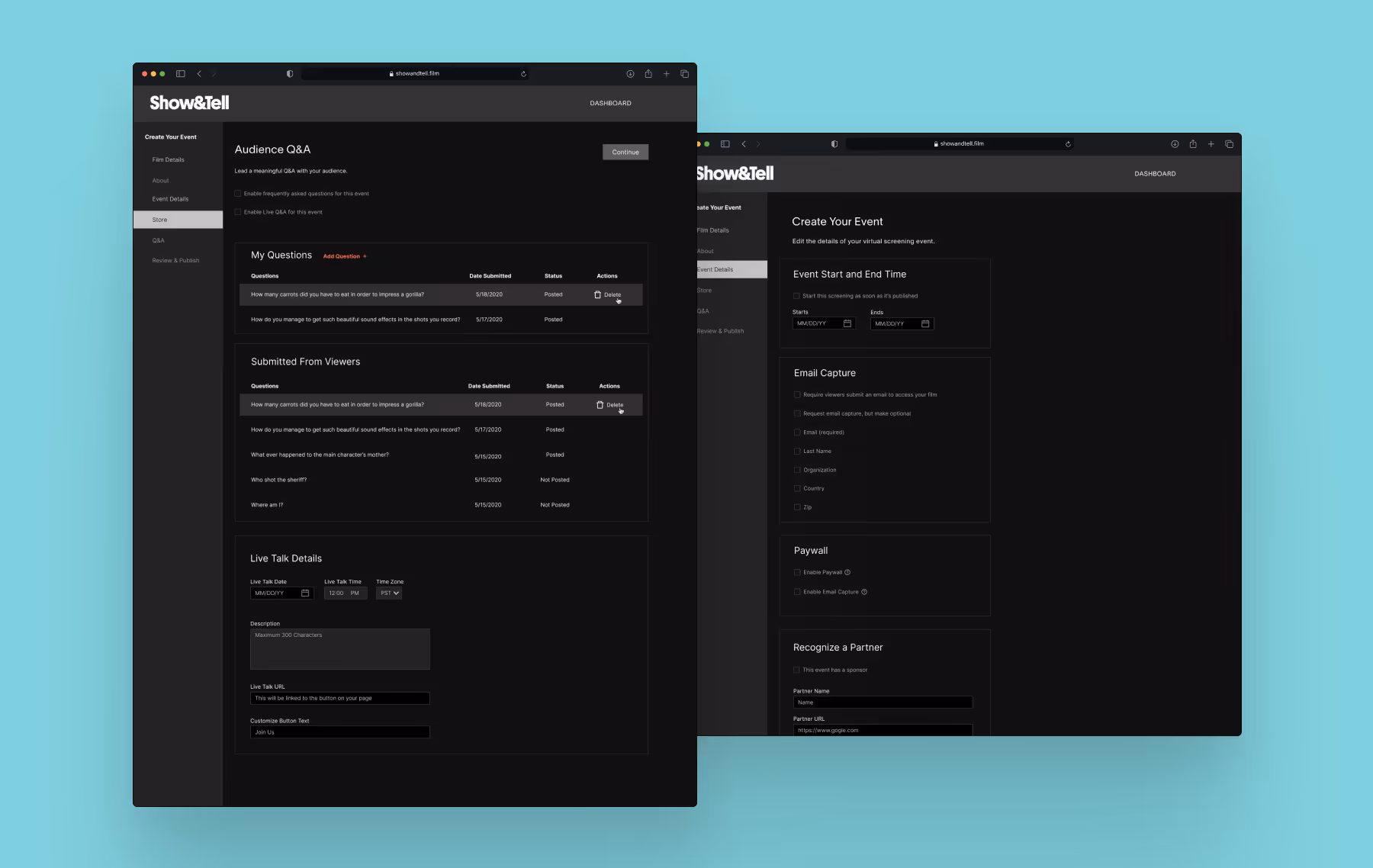
Task: Toggle Last Name checkbox
Action: (x=797, y=452)
